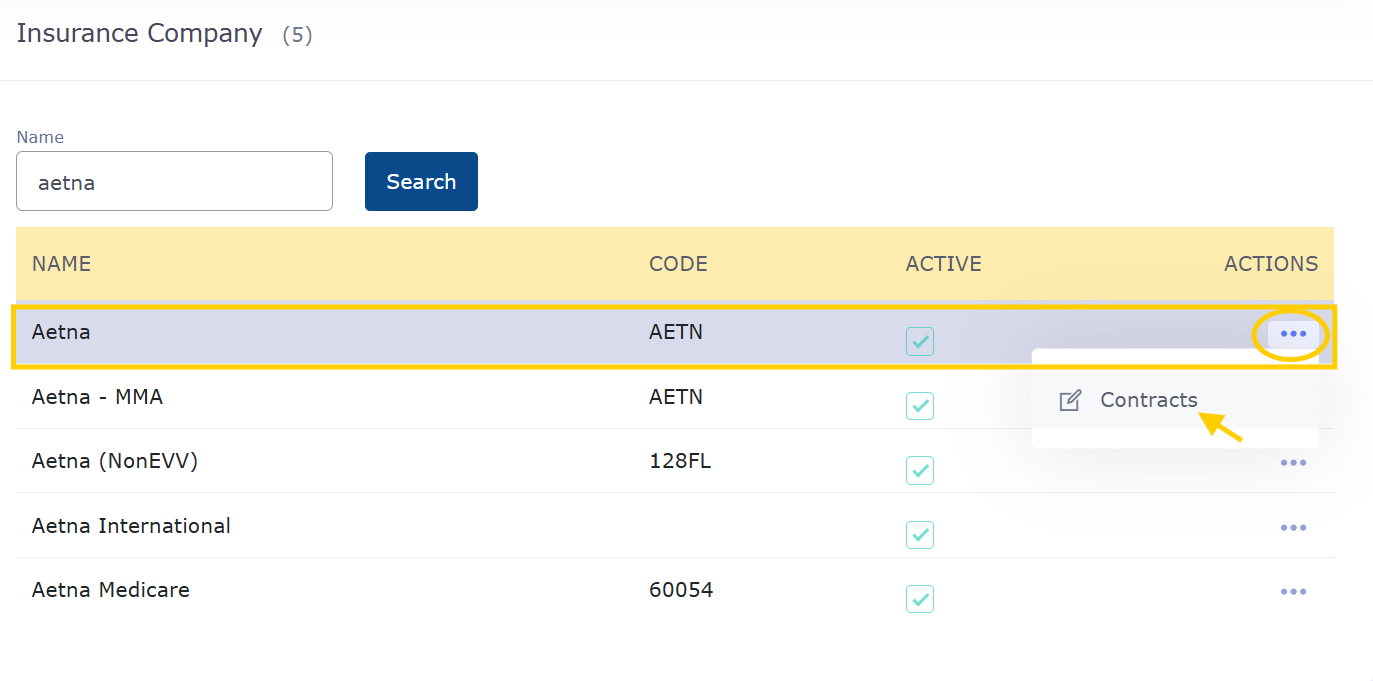Click the CODE column header
Viewport: 1373px width, 681px height.
pos(678,264)
